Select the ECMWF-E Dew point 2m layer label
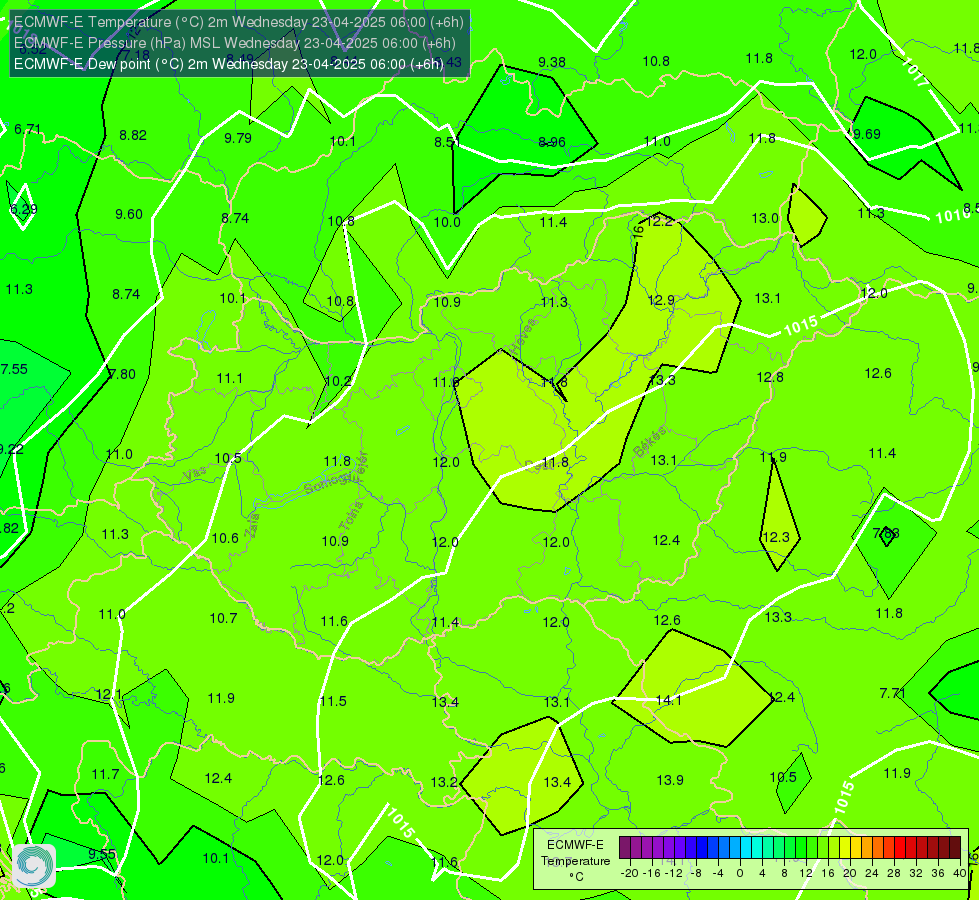This screenshot has width=979, height=900. (x=228, y=64)
